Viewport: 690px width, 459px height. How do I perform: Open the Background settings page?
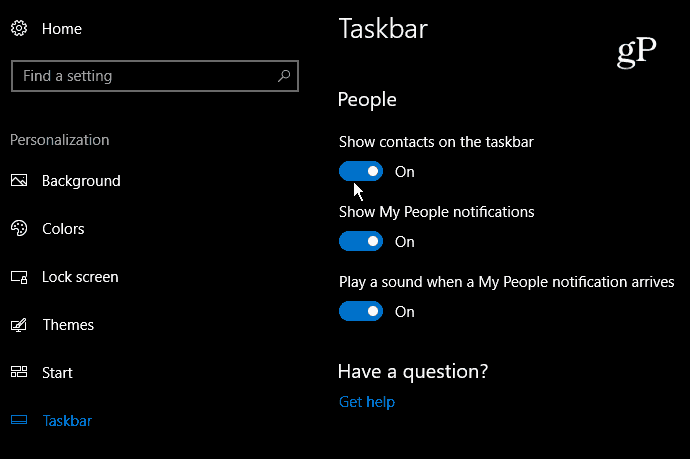click(x=81, y=181)
